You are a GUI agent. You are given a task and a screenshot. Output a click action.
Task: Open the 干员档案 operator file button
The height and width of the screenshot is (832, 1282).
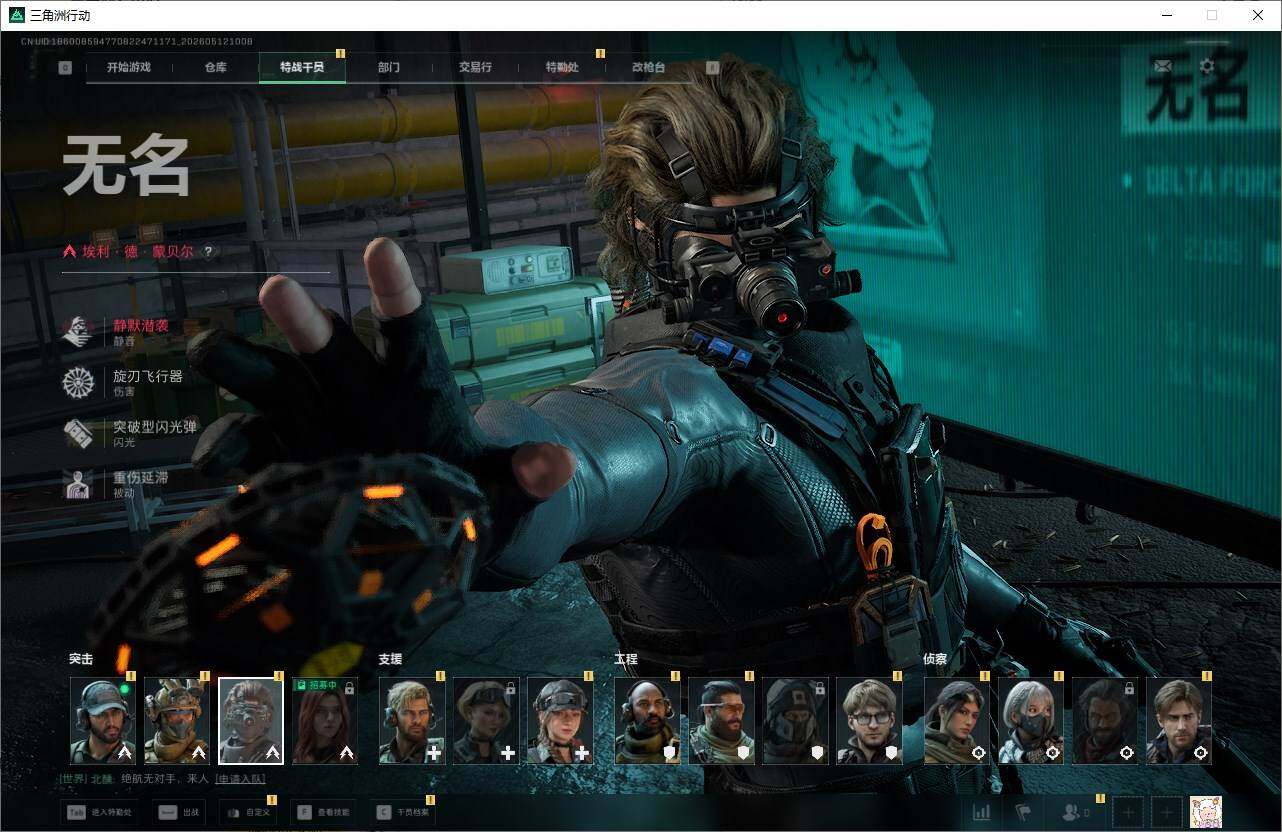pyautogui.click(x=402, y=812)
